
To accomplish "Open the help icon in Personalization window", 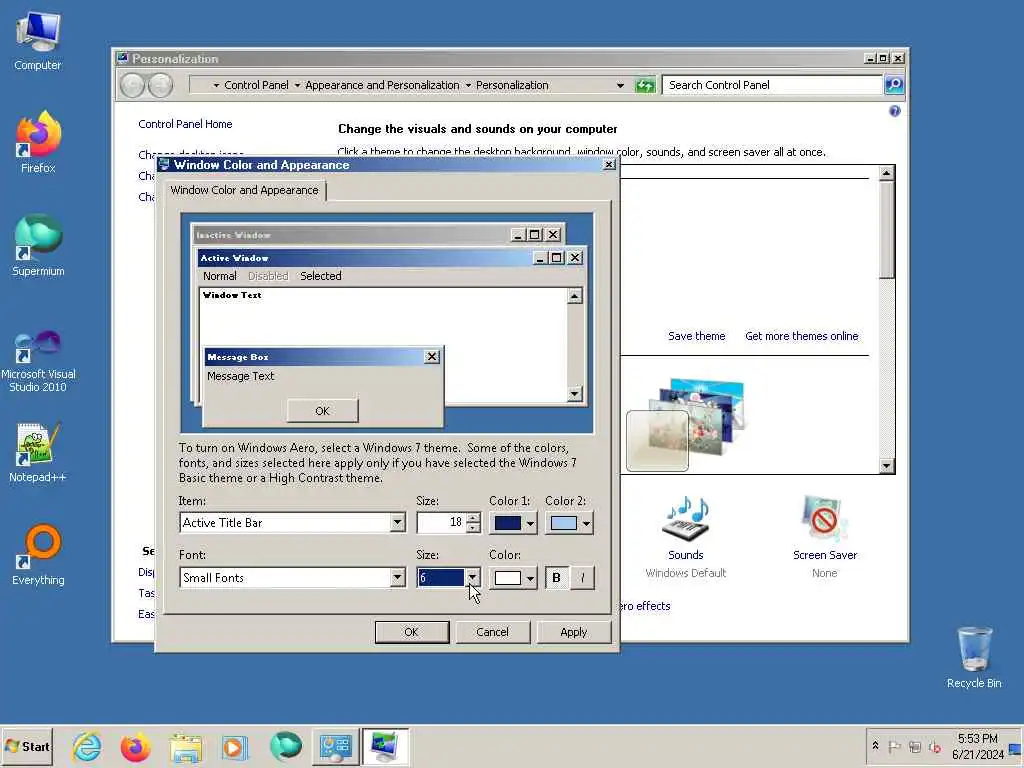I will pyautogui.click(x=895, y=111).
